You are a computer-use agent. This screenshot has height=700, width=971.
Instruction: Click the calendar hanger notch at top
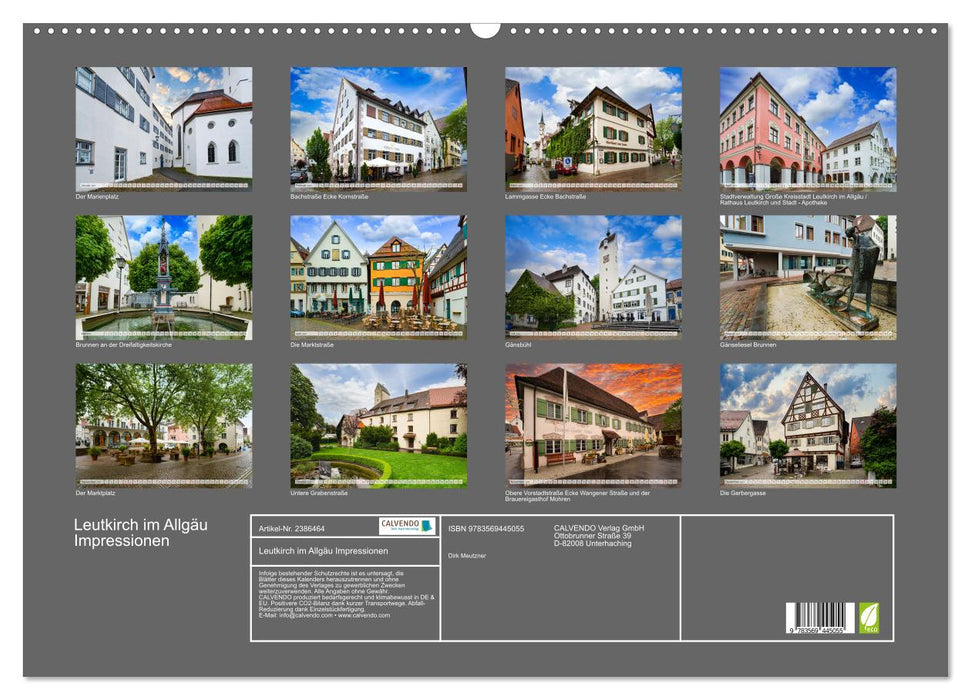485,30
